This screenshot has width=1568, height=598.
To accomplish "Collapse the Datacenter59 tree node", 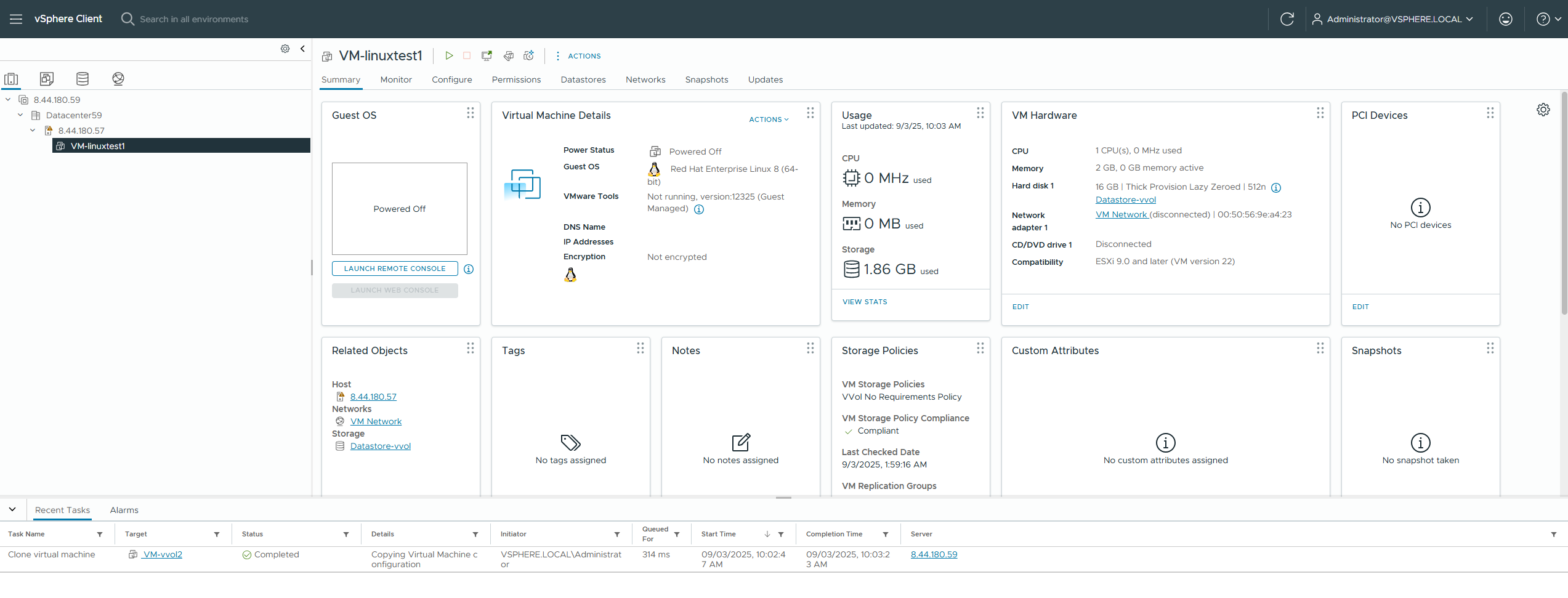I will [x=20, y=115].
